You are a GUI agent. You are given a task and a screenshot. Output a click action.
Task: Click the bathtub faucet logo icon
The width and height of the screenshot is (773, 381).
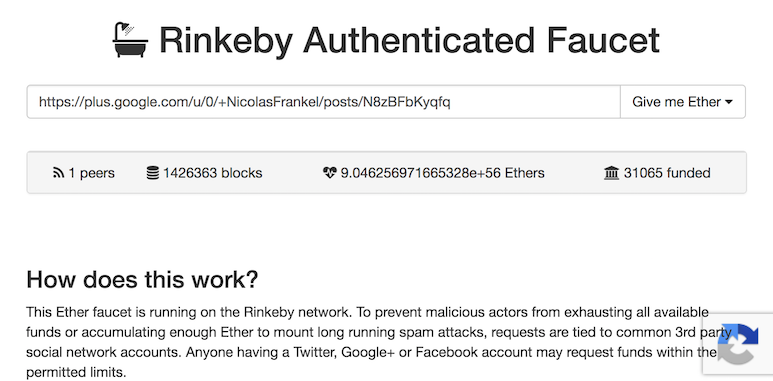coord(130,40)
